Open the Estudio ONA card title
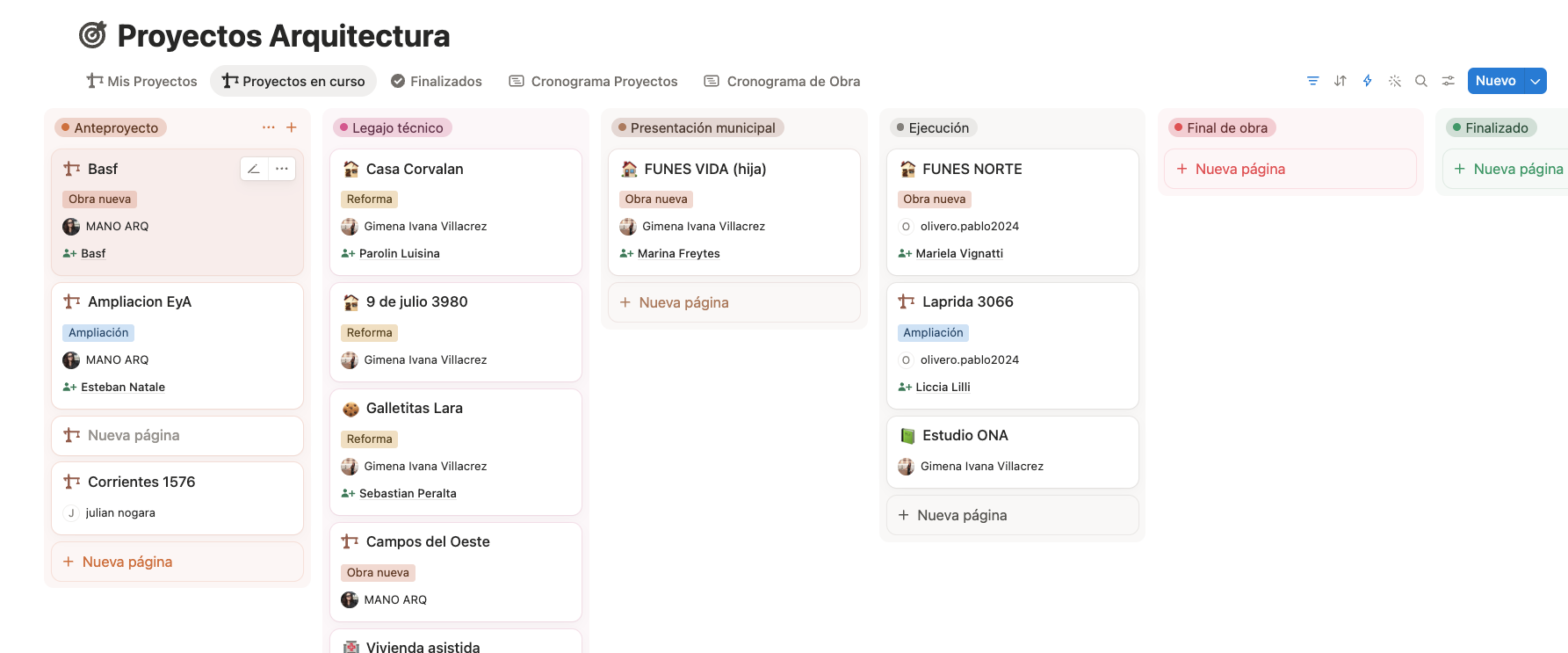The image size is (1568, 653). tap(965, 435)
